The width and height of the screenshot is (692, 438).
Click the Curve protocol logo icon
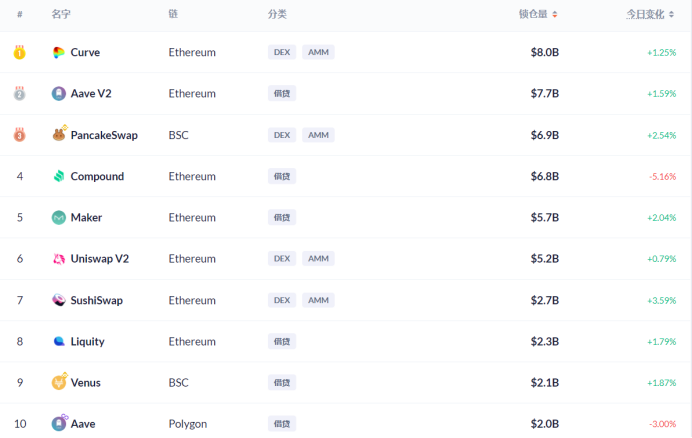coord(59,52)
